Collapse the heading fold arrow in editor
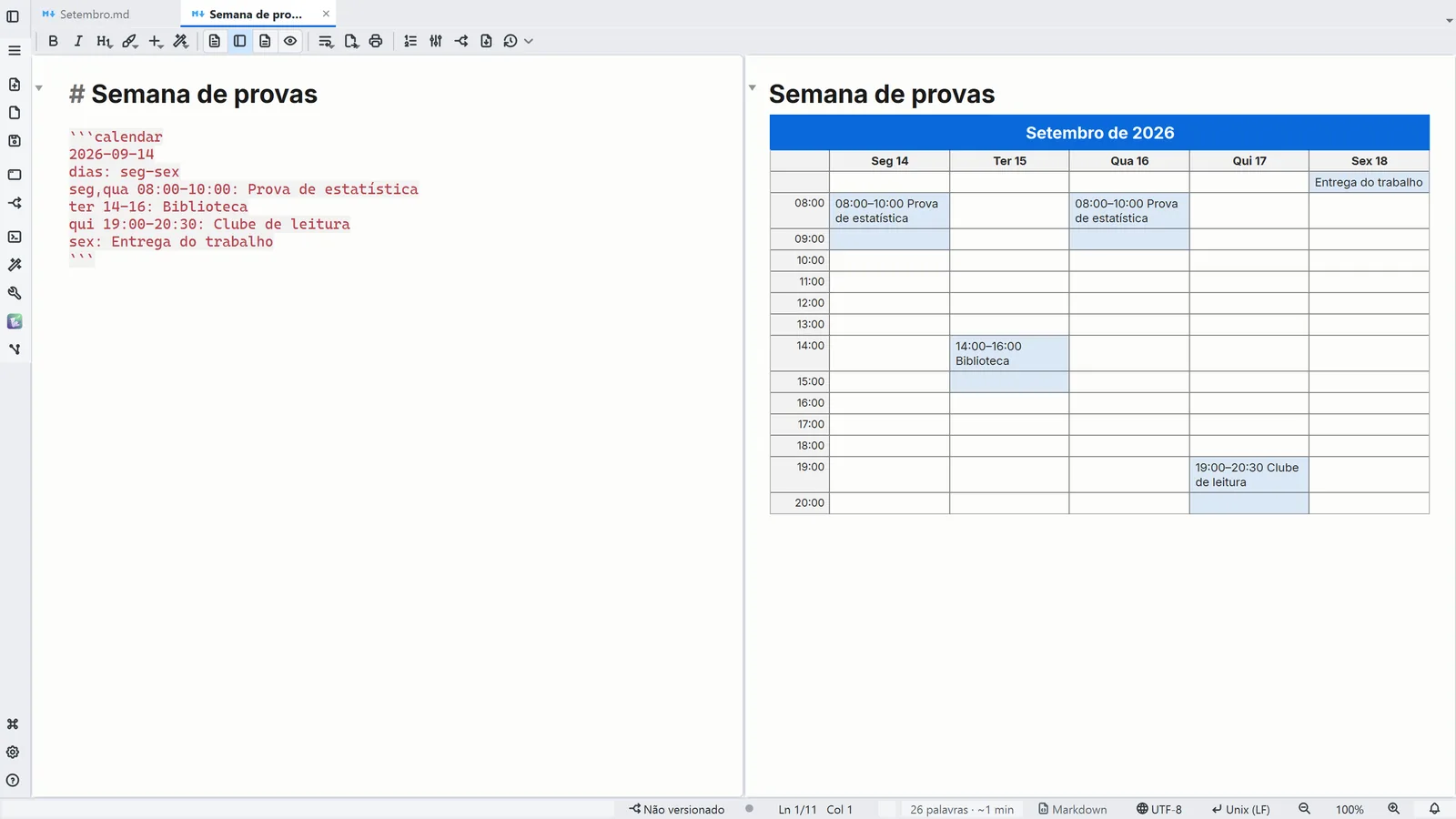This screenshot has height=819, width=1456. click(39, 88)
